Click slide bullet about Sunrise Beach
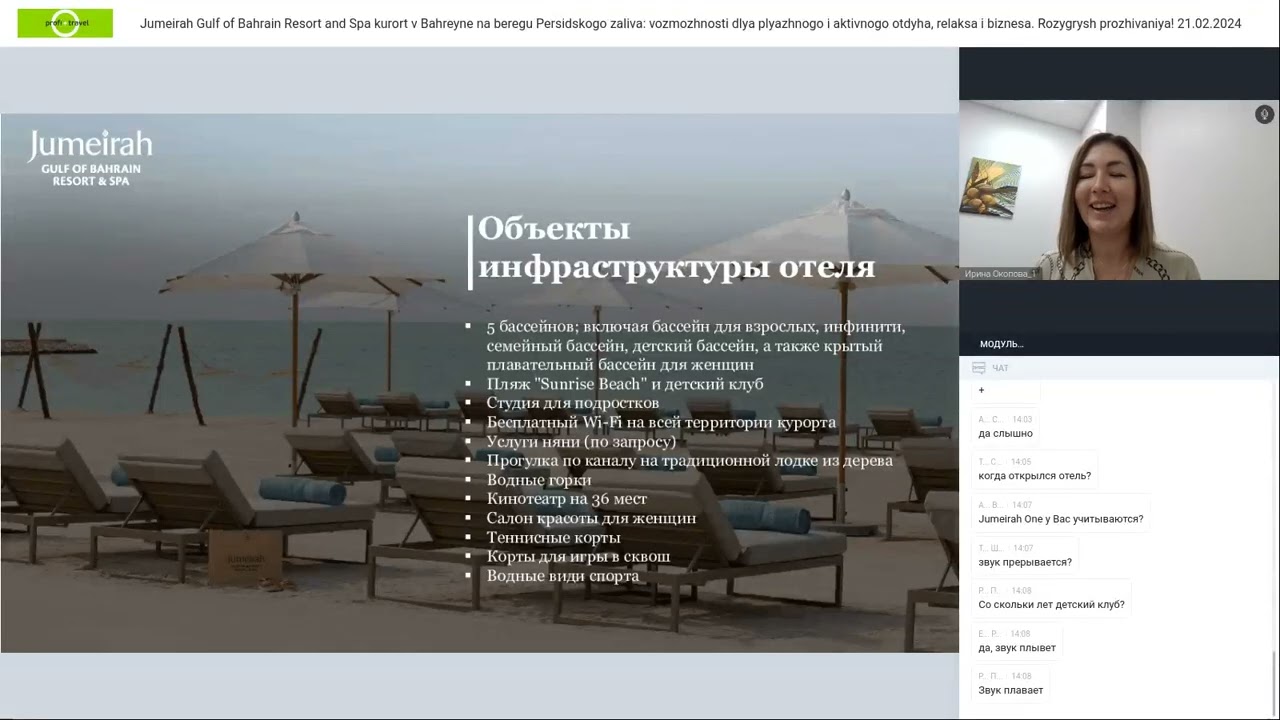 (625, 384)
